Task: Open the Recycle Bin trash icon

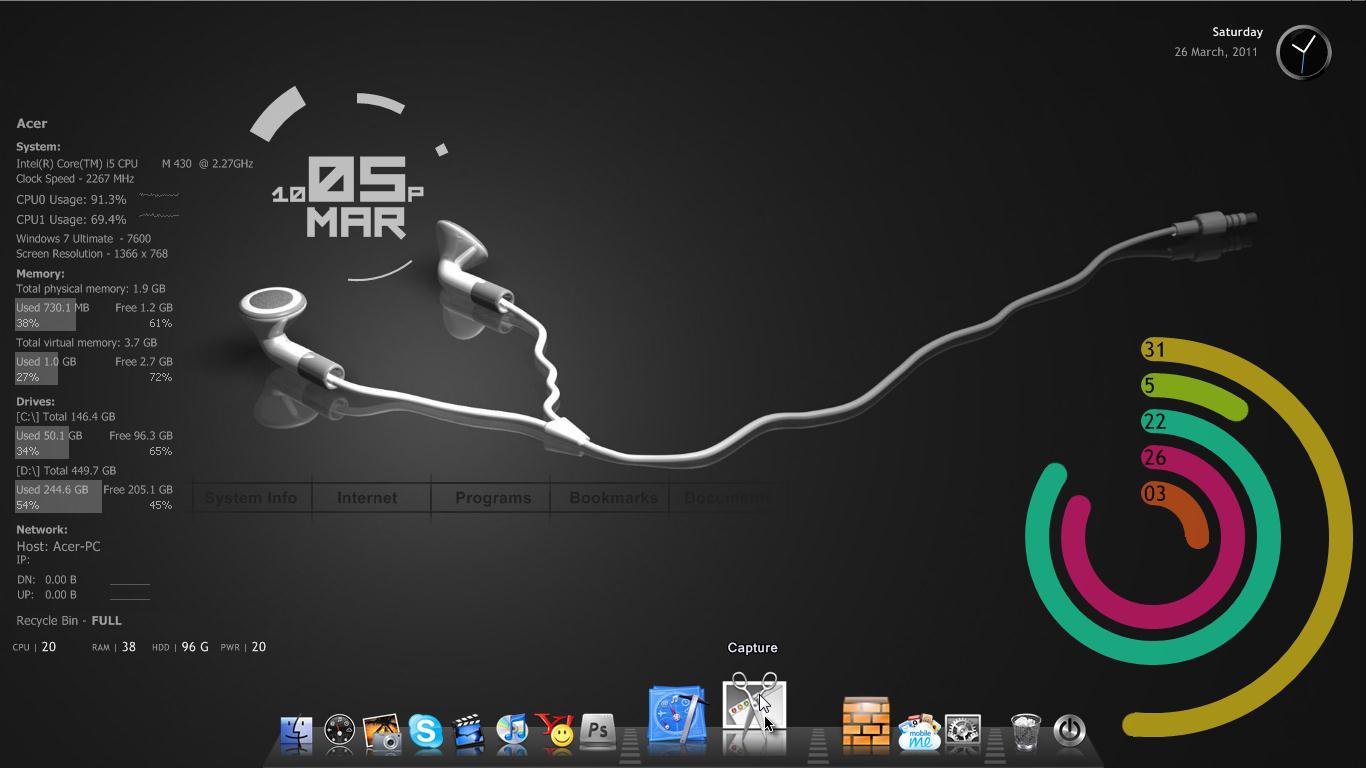Action: tap(1026, 733)
